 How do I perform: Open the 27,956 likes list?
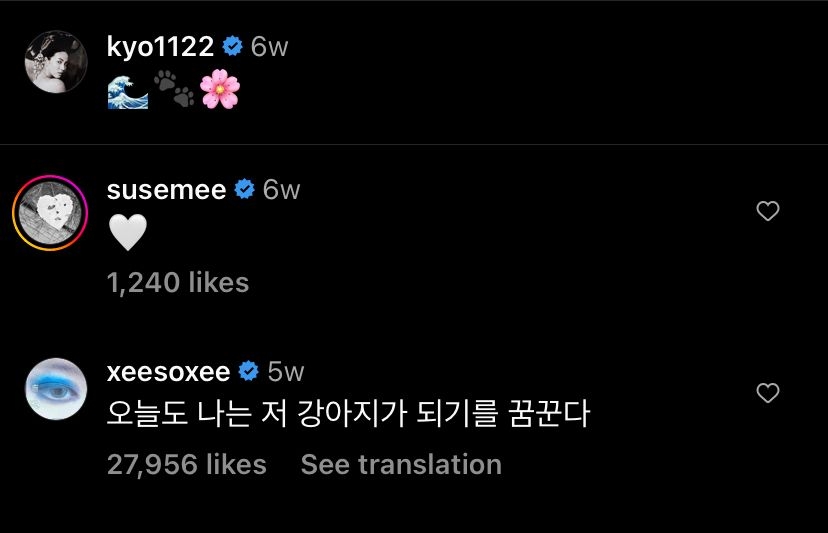pyautogui.click(x=186, y=464)
